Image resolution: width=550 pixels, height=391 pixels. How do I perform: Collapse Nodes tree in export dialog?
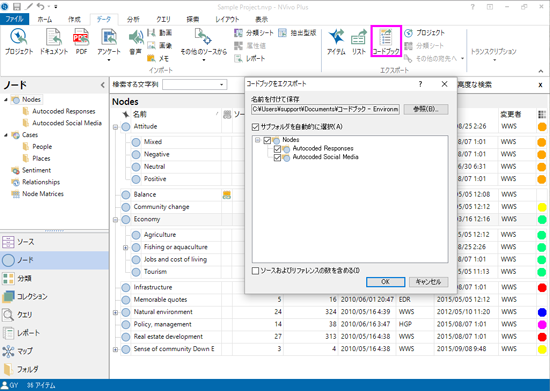[x=257, y=140]
